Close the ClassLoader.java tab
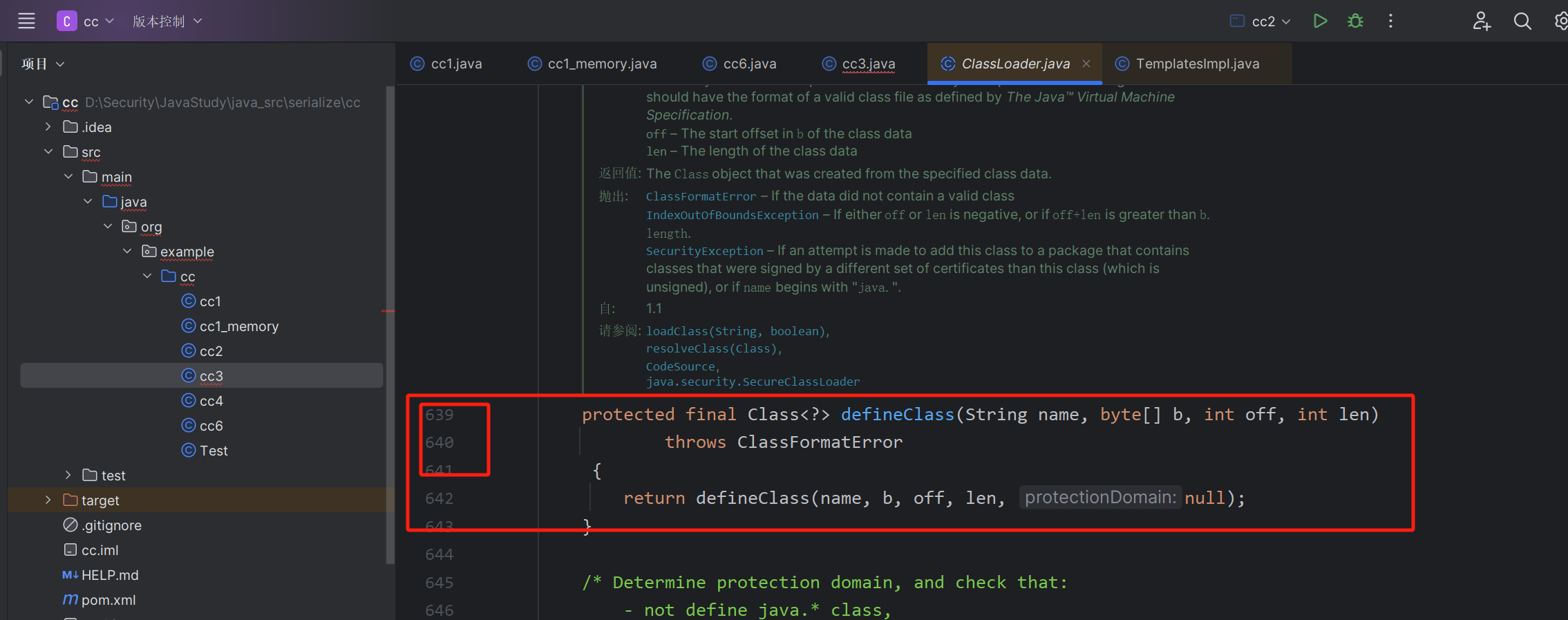 (x=1086, y=64)
